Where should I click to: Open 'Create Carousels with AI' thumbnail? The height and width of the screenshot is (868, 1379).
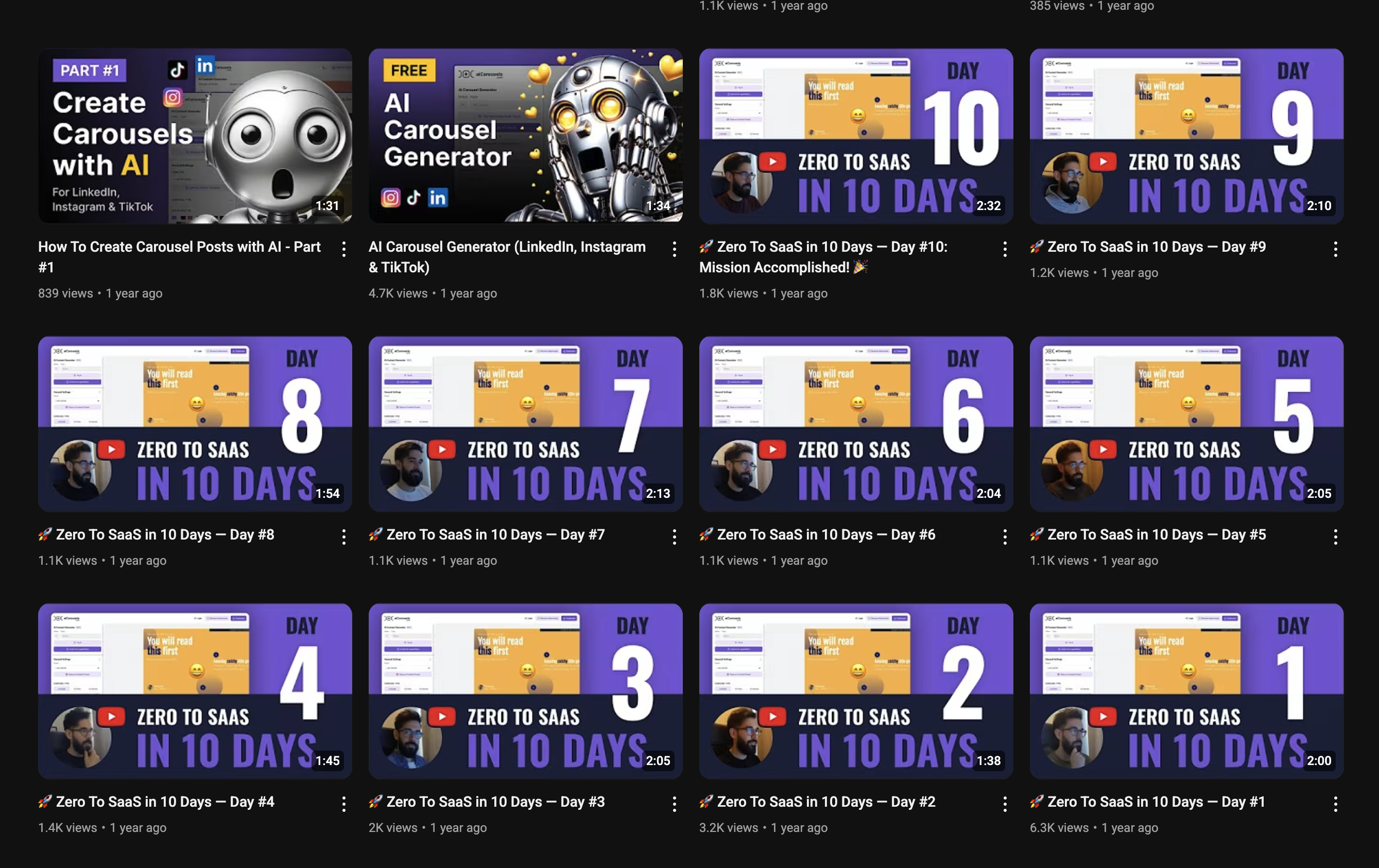pyautogui.click(x=195, y=136)
